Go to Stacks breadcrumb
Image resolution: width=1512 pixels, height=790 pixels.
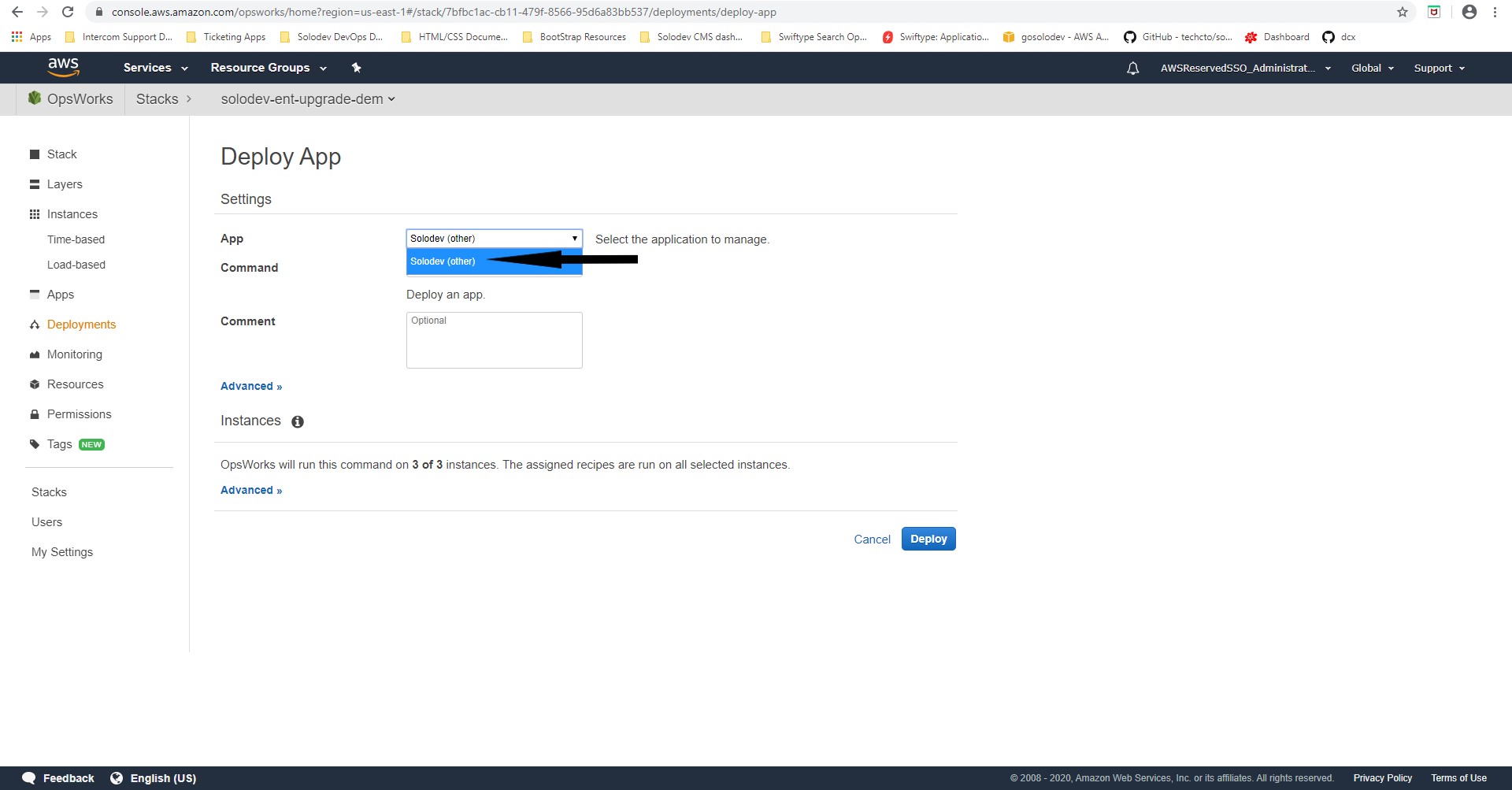[157, 99]
